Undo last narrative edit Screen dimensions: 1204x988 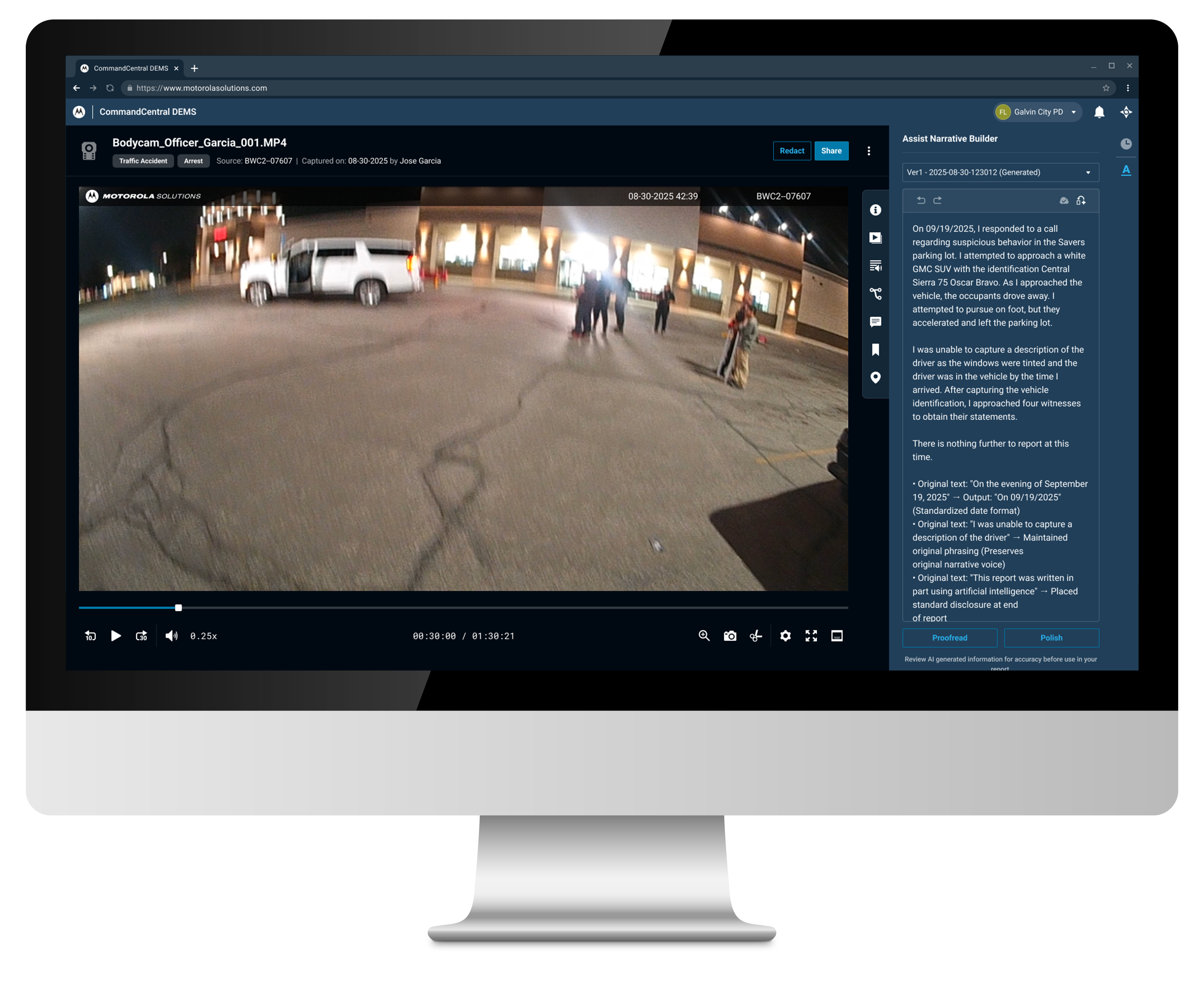click(x=921, y=200)
